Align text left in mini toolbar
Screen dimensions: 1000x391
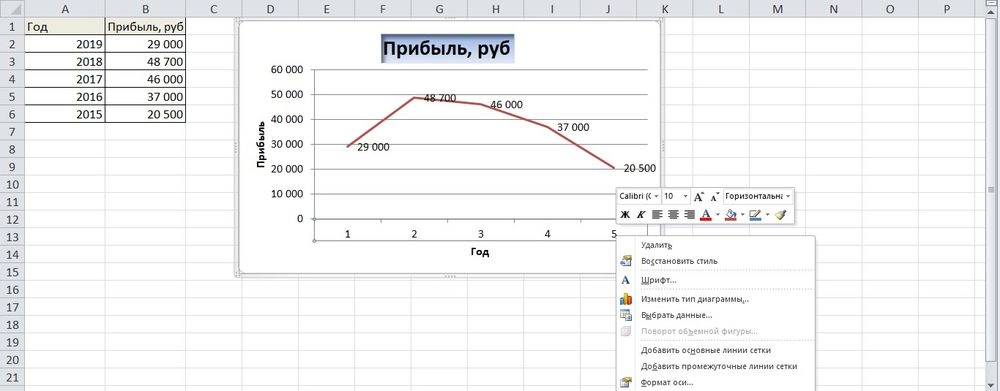tap(658, 214)
